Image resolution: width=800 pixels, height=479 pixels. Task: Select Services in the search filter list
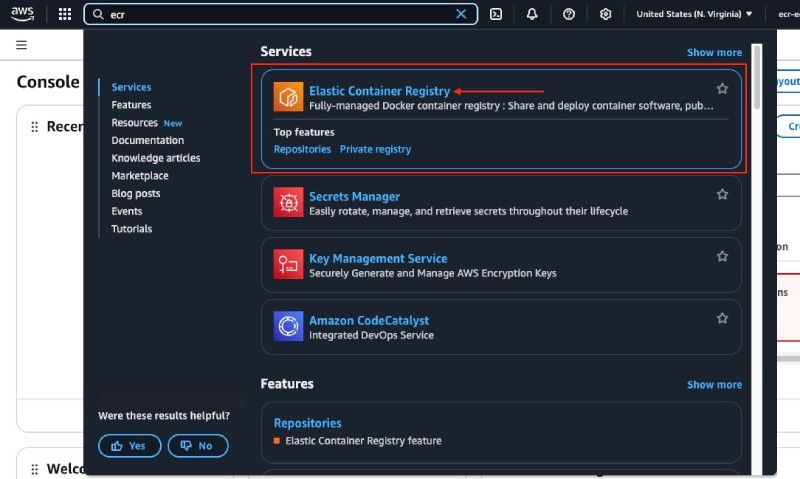(131, 87)
